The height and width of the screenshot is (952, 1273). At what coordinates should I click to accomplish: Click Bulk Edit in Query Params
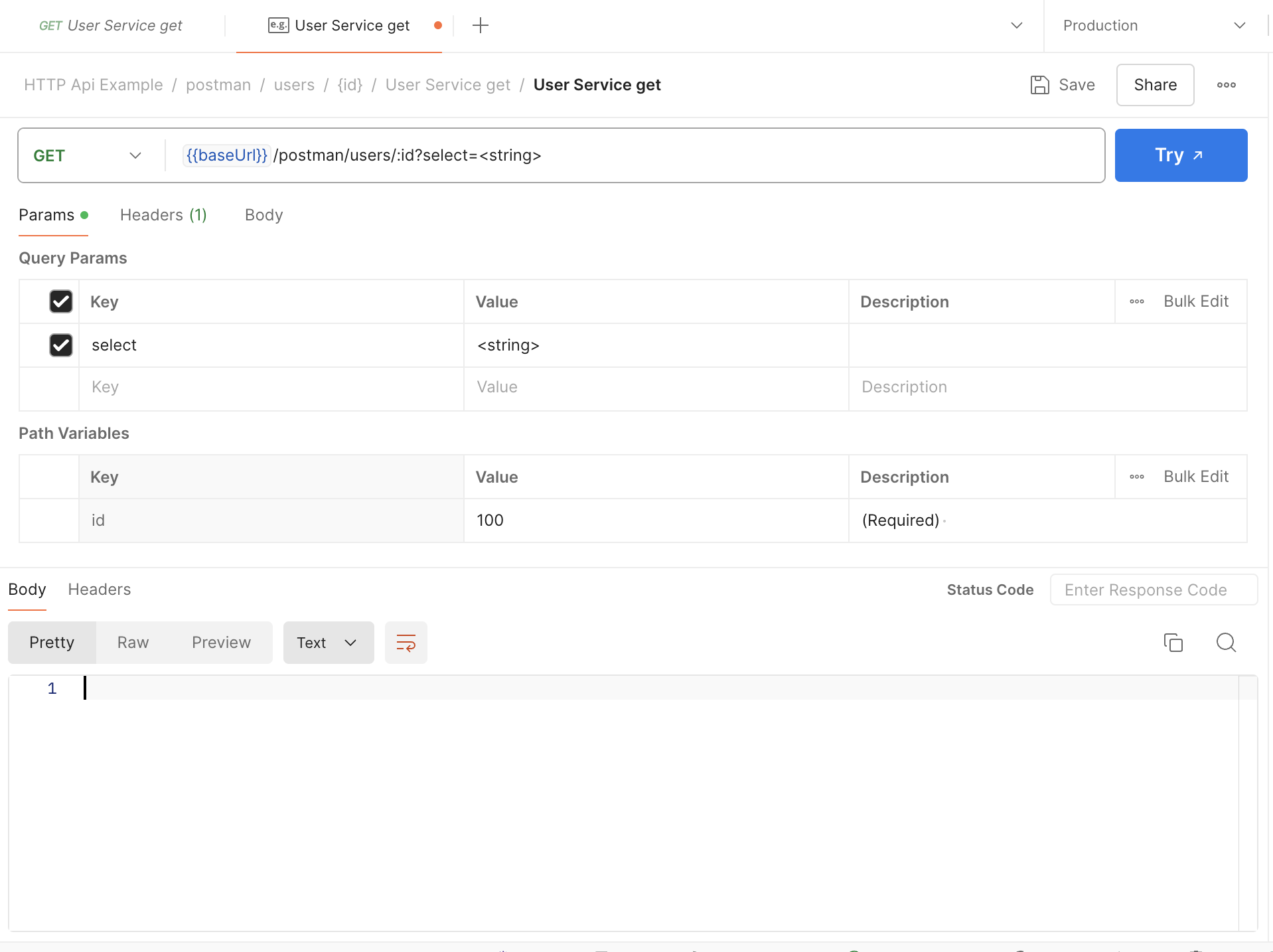click(1195, 301)
